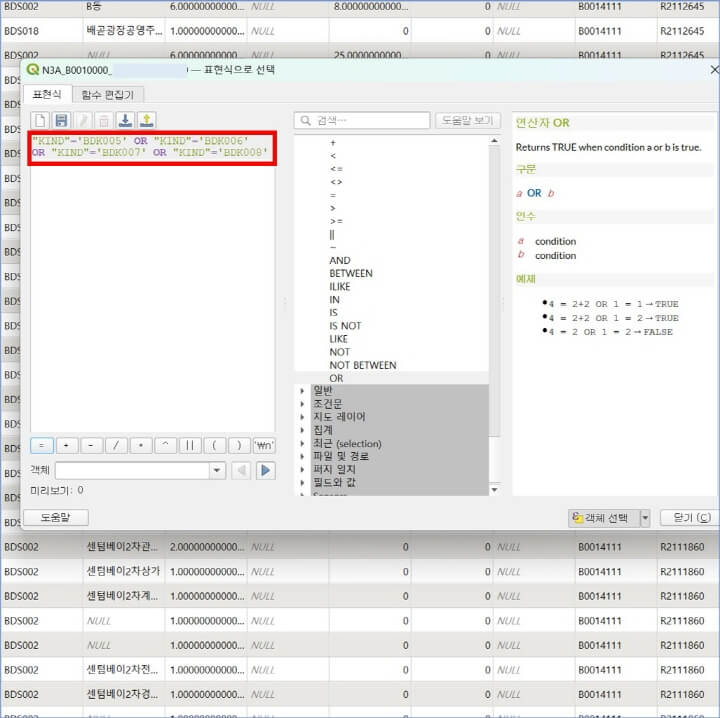Insert multiply operator from the bottom operator buttons

[141, 445]
